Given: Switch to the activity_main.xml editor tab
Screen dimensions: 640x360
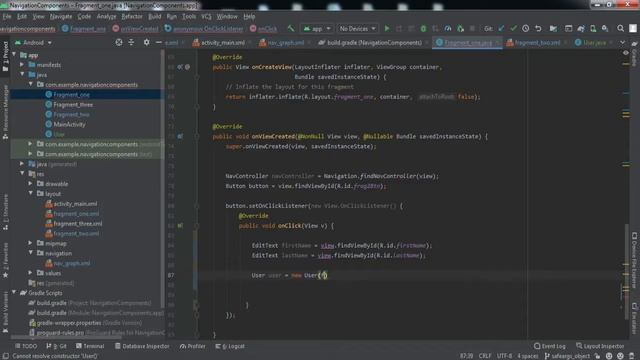Looking at the screenshot, I should 219,42.
